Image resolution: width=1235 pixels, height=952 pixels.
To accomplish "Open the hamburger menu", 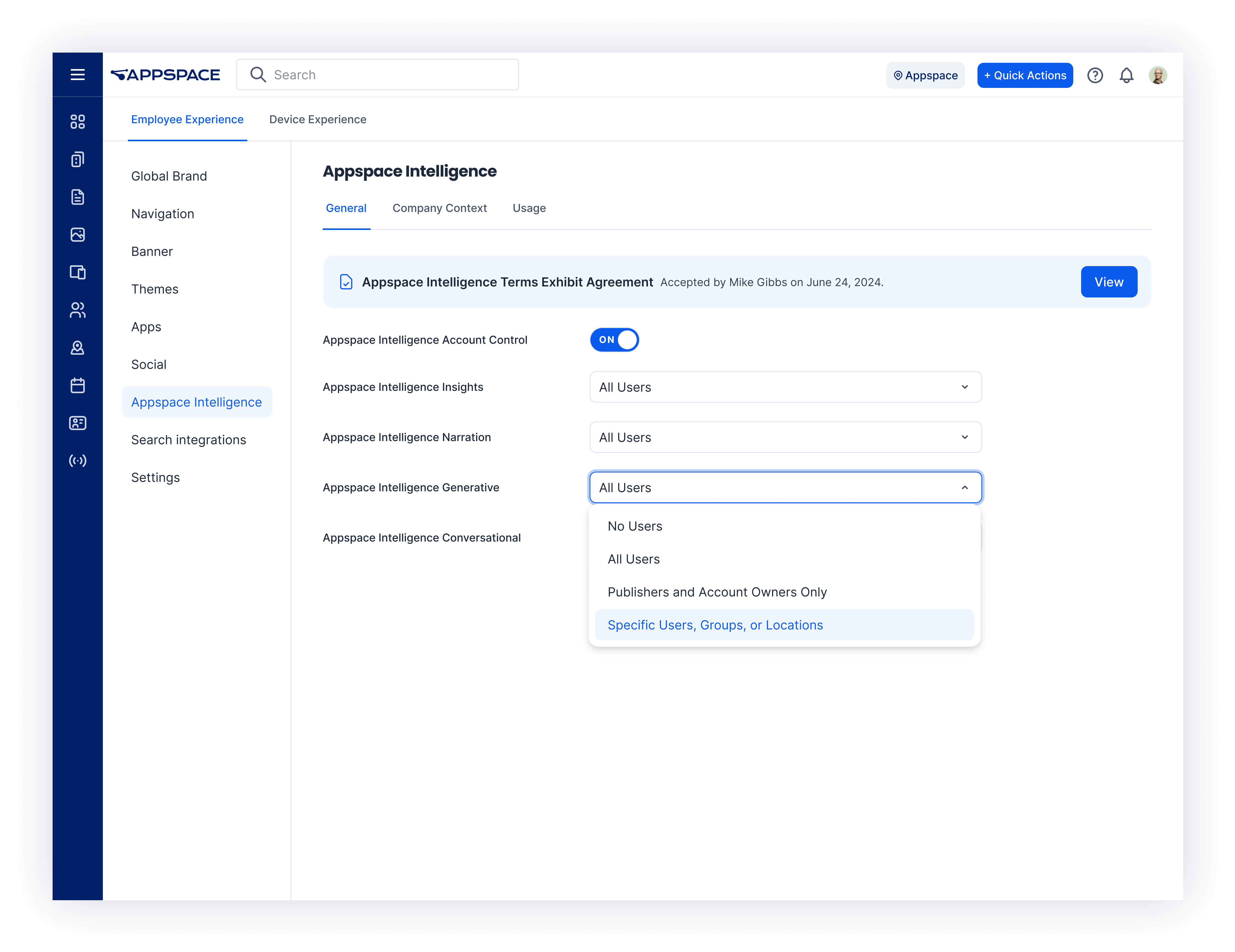I will pyautogui.click(x=77, y=75).
